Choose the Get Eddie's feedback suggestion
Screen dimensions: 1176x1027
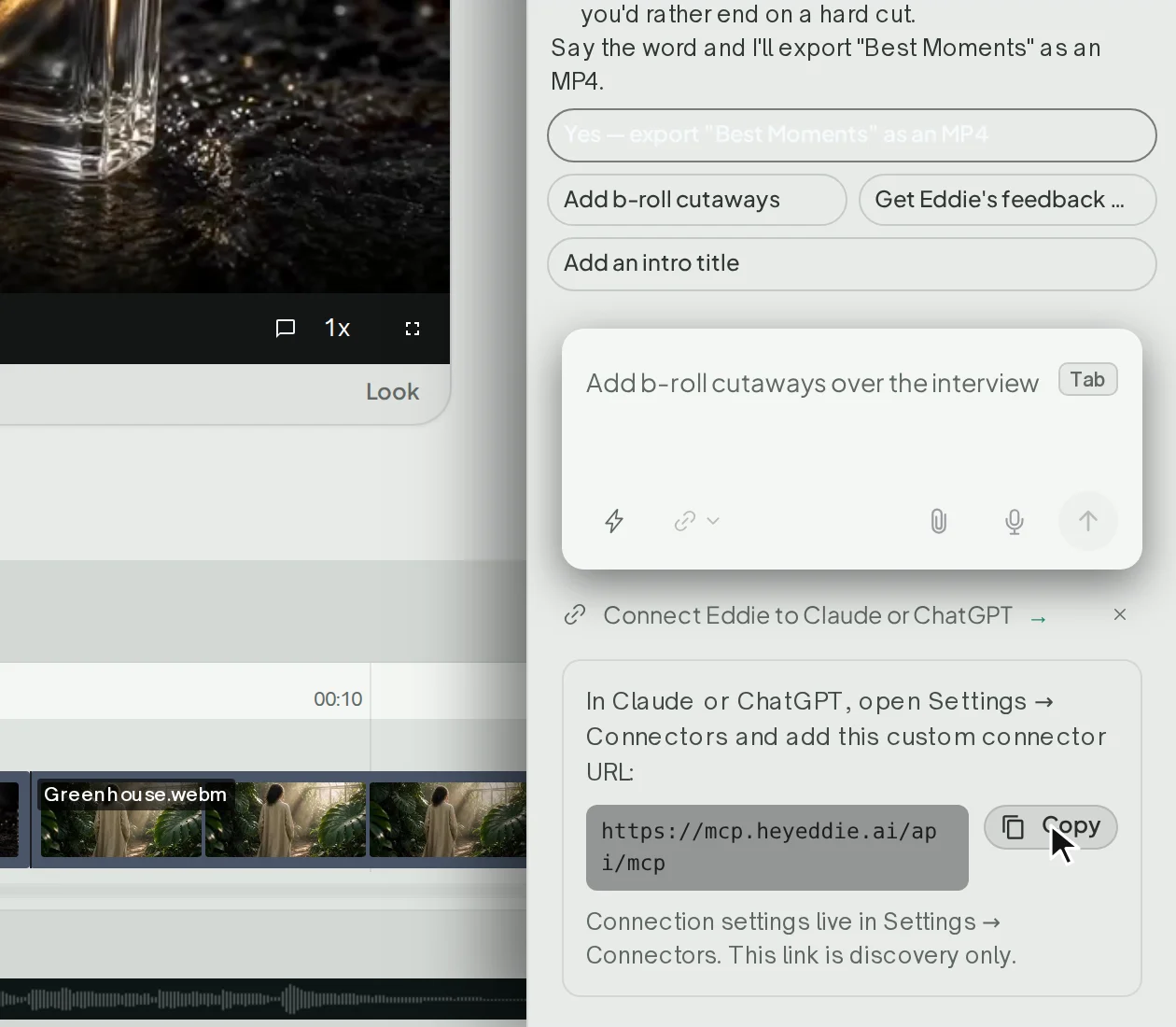[x=1008, y=200]
